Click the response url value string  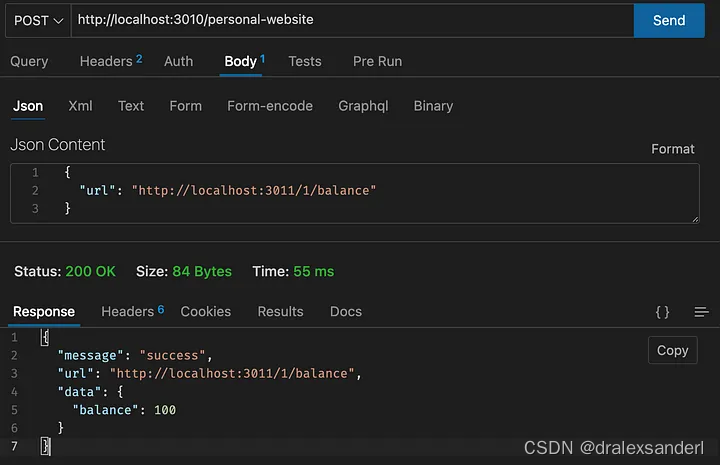232,374
